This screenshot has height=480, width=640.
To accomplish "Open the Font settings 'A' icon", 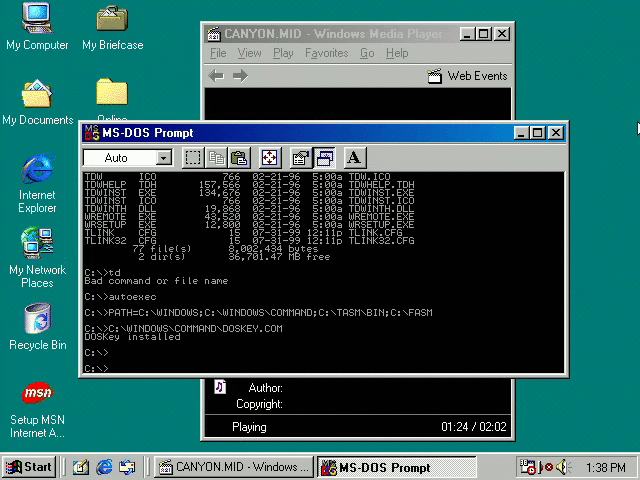I will point(355,158).
